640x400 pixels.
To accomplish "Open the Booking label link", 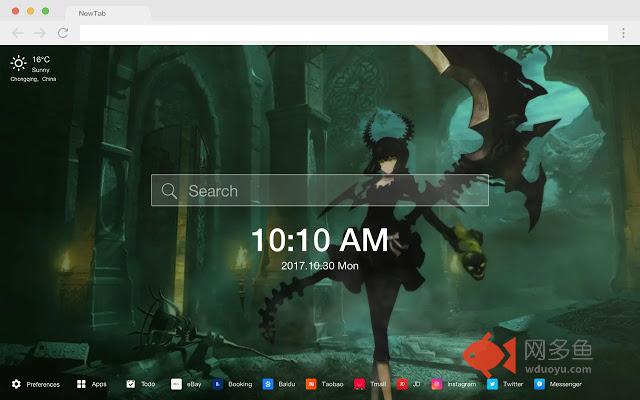I will pos(240,384).
